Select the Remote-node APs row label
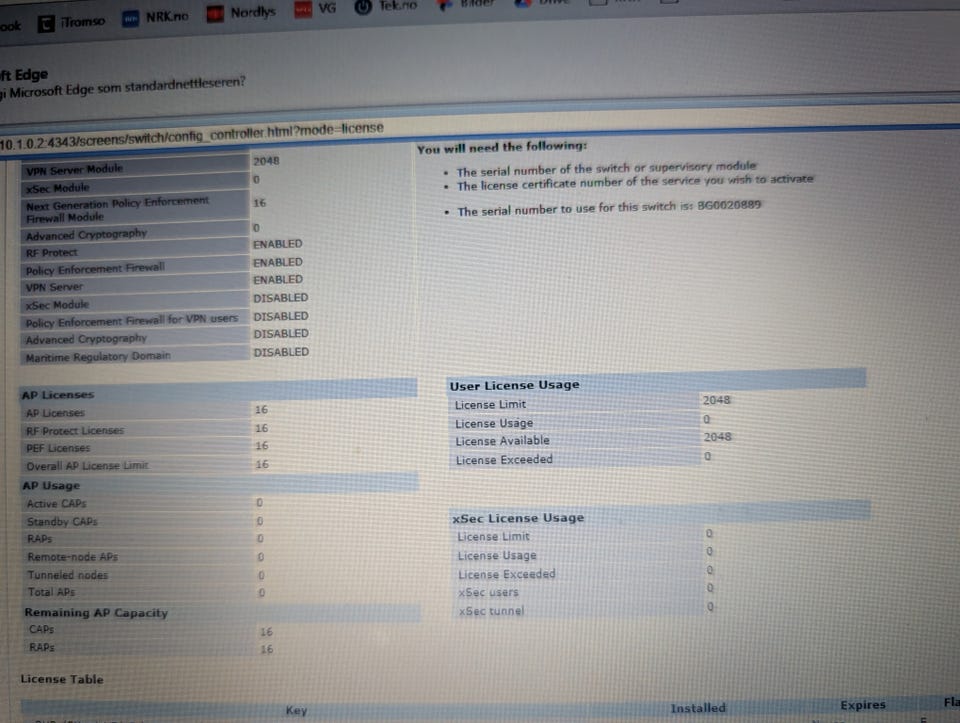The width and height of the screenshot is (960, 723). click(72, 557)
